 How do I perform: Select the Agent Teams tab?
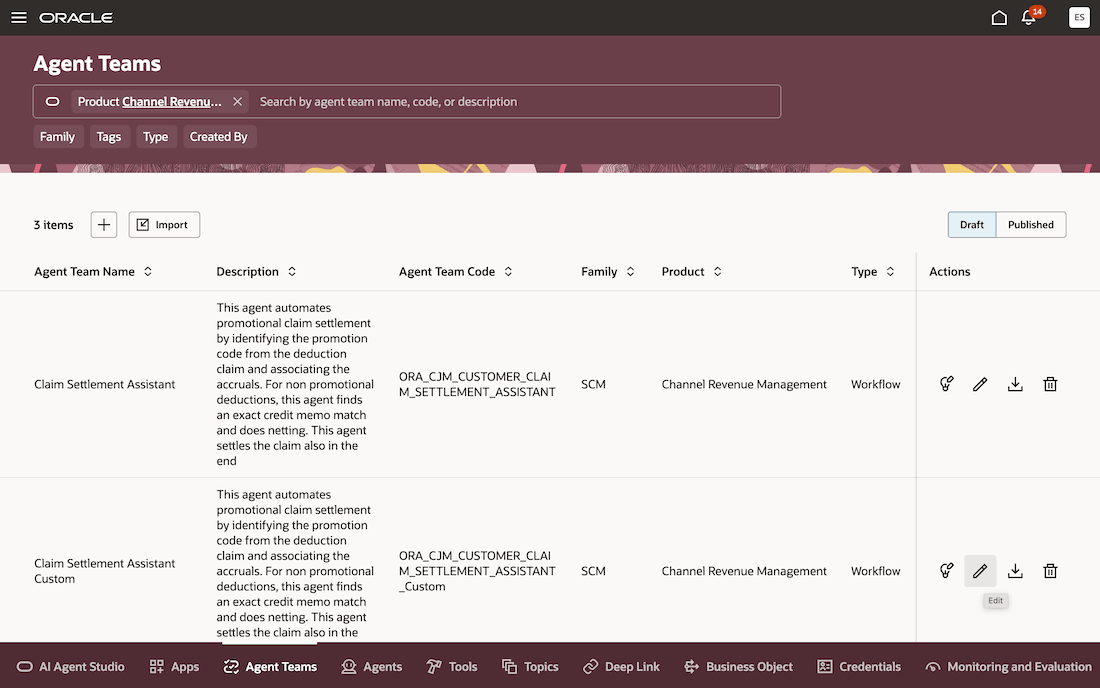(x=270, y=666)
